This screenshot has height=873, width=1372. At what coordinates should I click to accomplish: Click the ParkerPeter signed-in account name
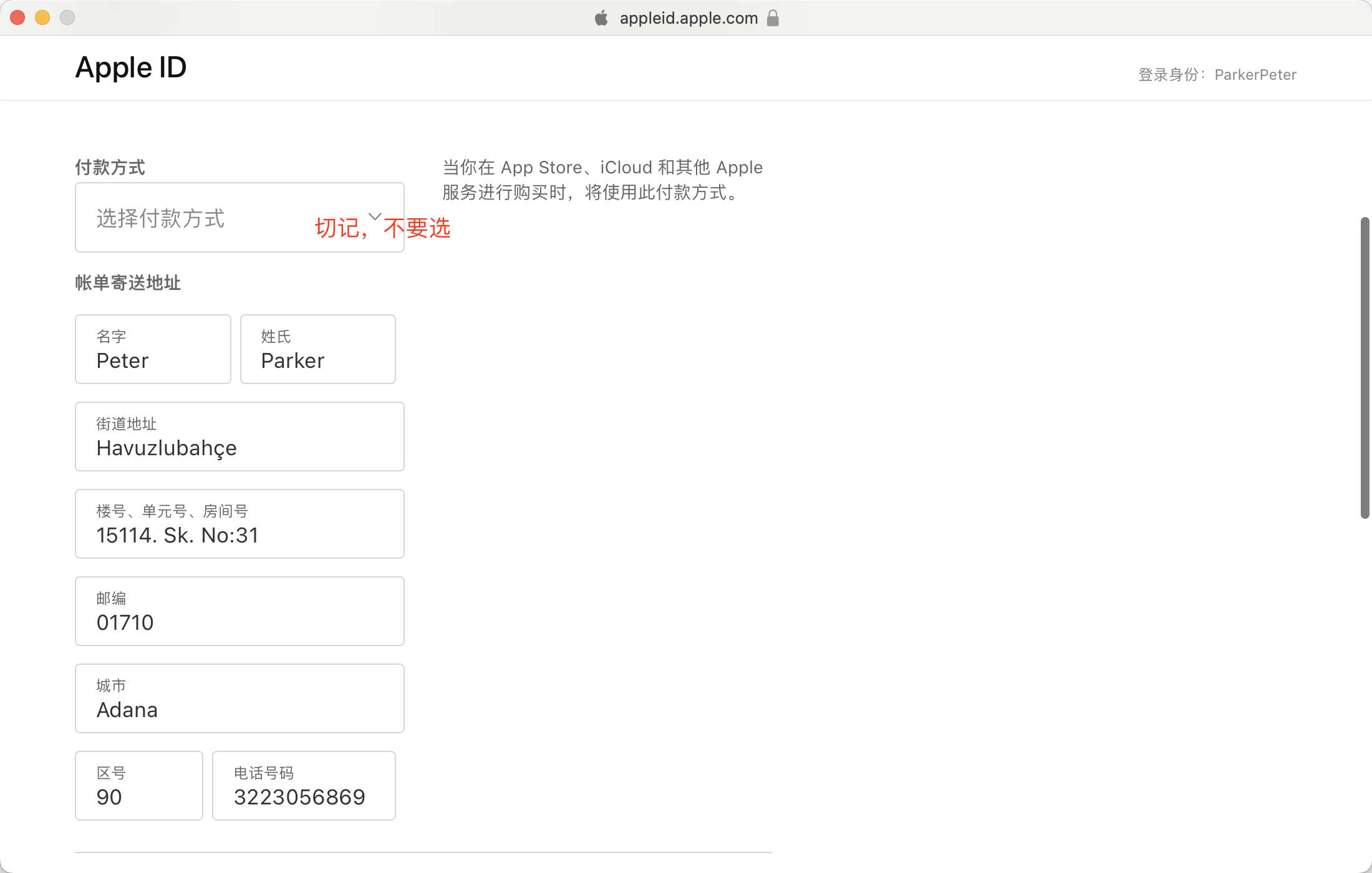tap(1255, 75)
